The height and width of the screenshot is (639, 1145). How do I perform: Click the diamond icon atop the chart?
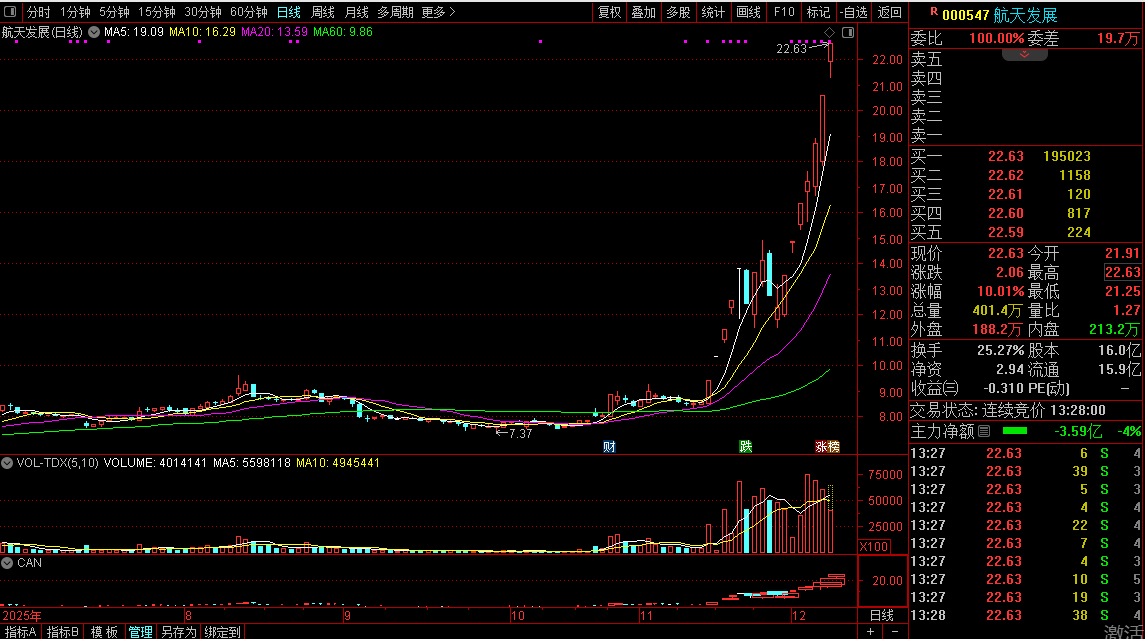click(830, 32)
